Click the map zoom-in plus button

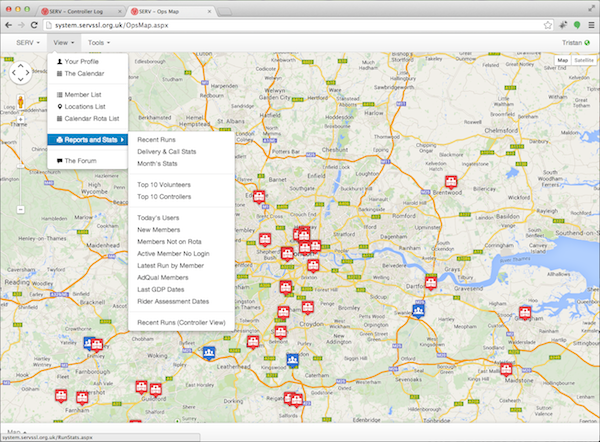(20, 121)
